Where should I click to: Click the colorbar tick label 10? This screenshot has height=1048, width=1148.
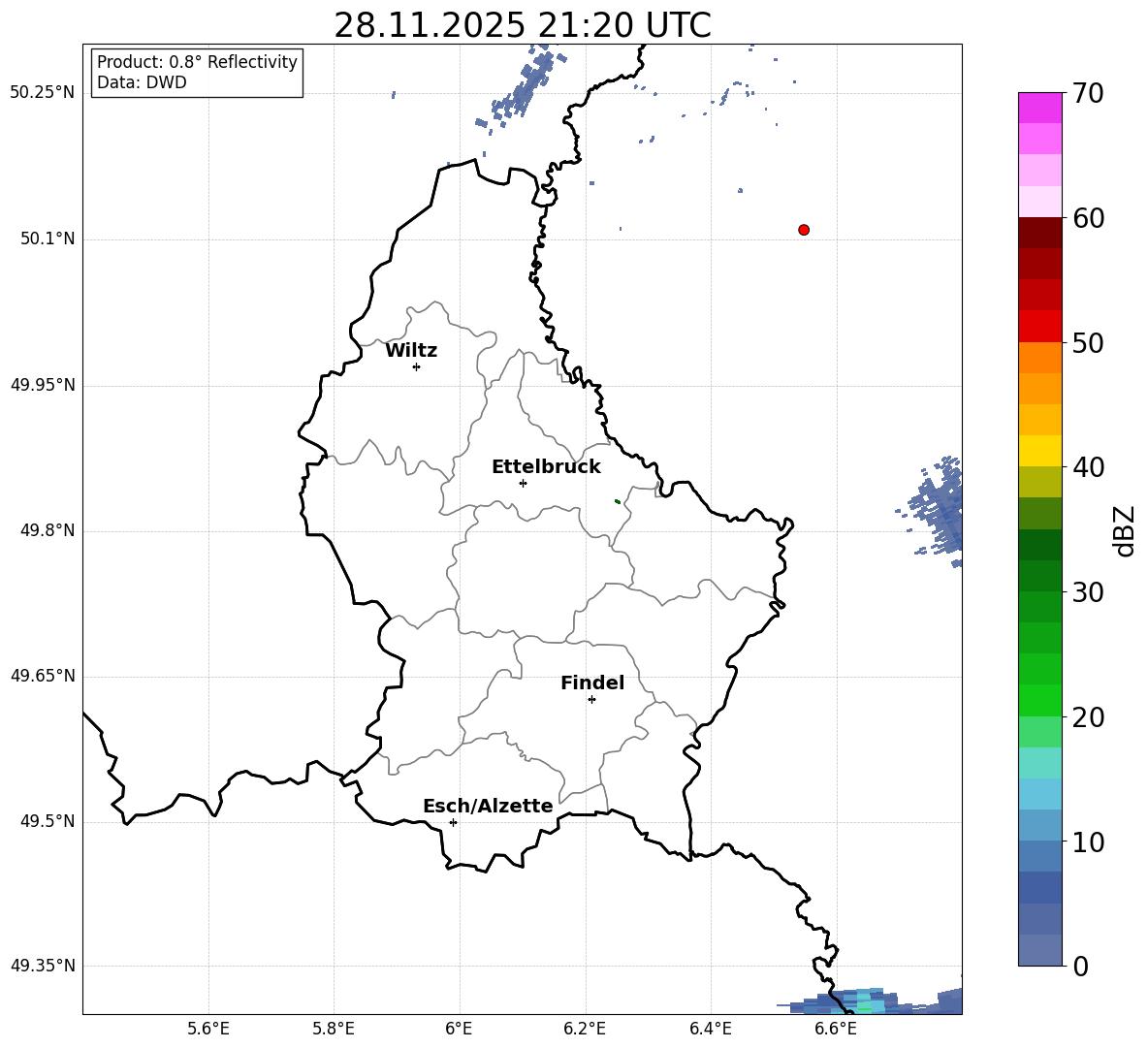tap(1088, 842)
